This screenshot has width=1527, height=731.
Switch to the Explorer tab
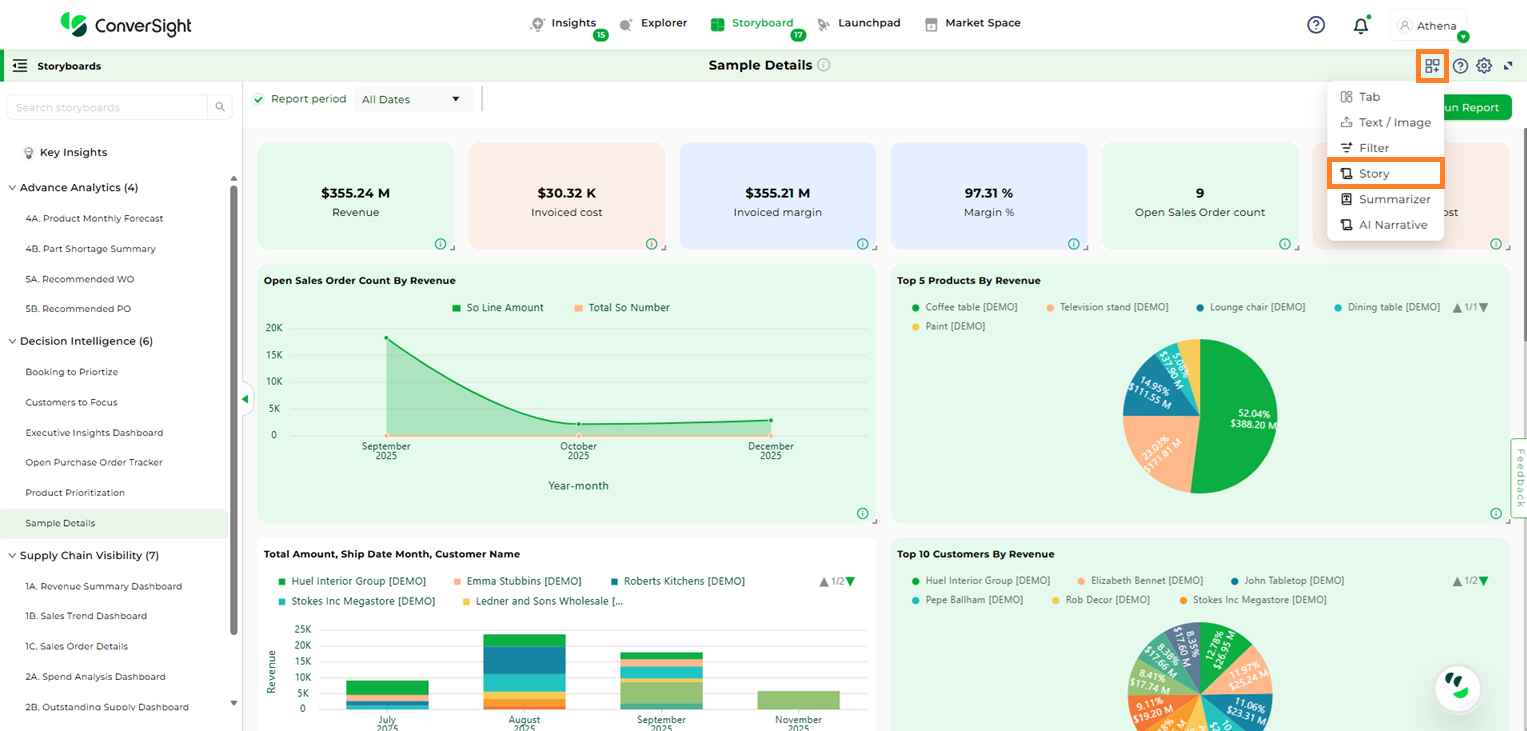pyautogui.click(x=653, y=23)
